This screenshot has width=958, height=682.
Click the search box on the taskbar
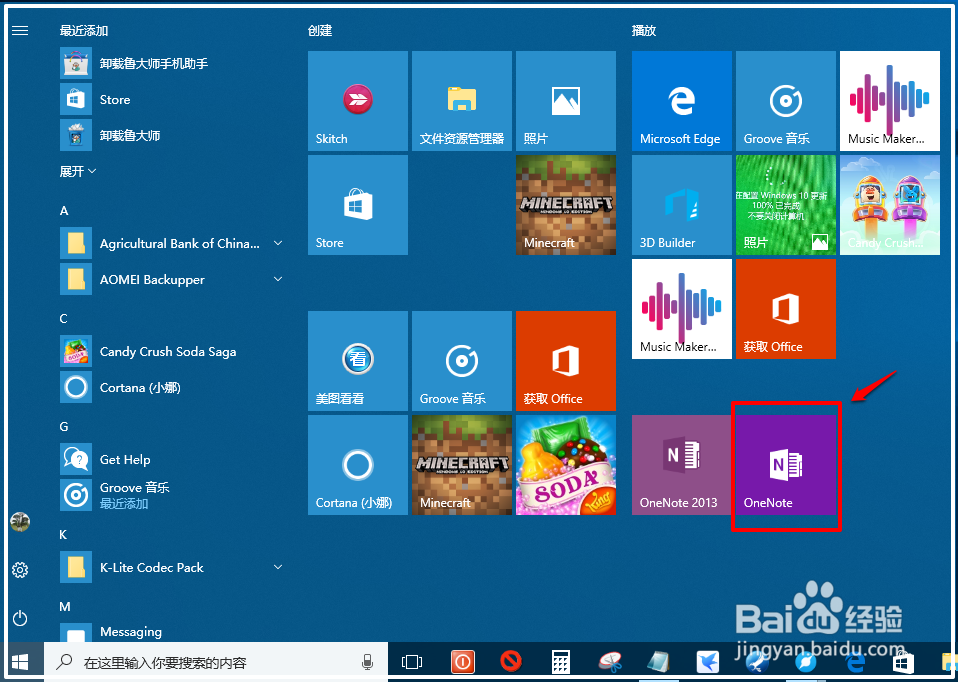[x=216, y=662]
